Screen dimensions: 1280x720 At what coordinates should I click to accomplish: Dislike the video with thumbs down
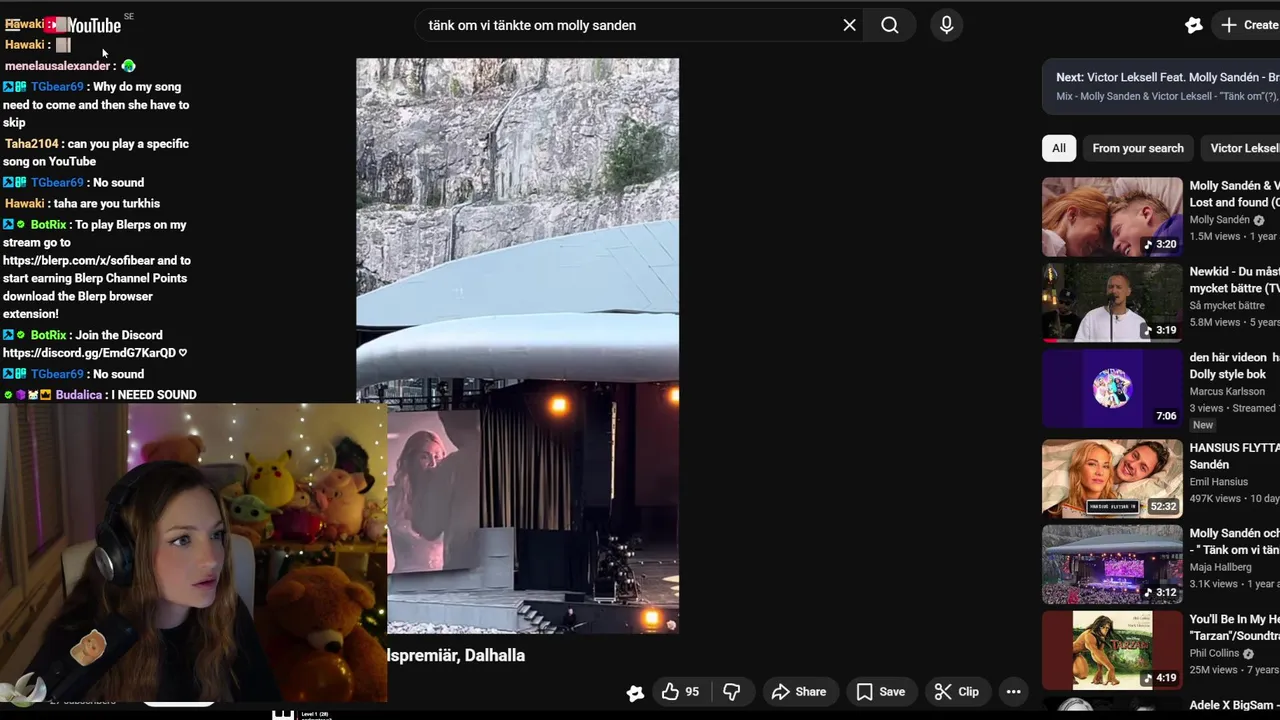tap(732, 692)
